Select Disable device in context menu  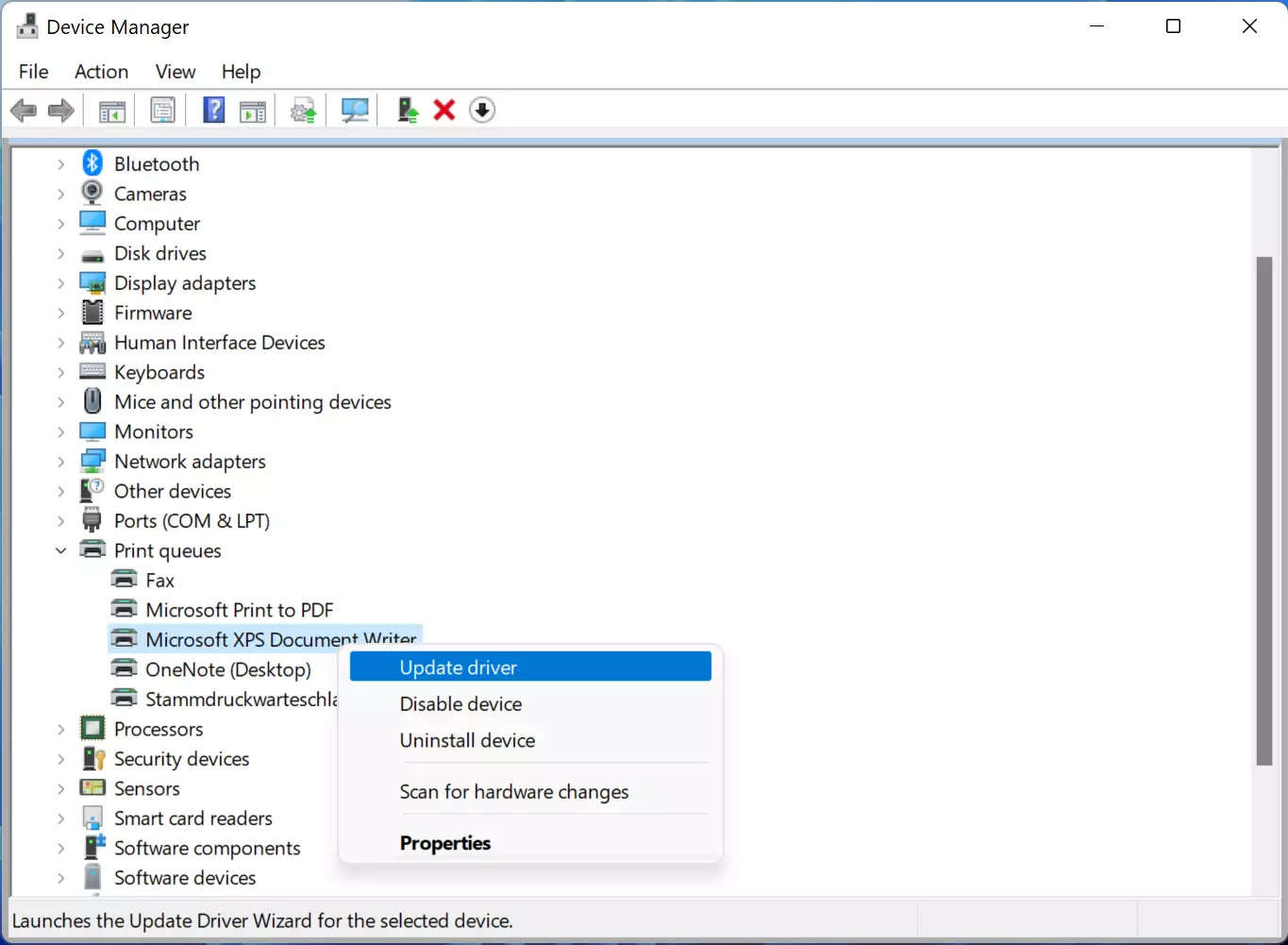click(x=460, y=704)
